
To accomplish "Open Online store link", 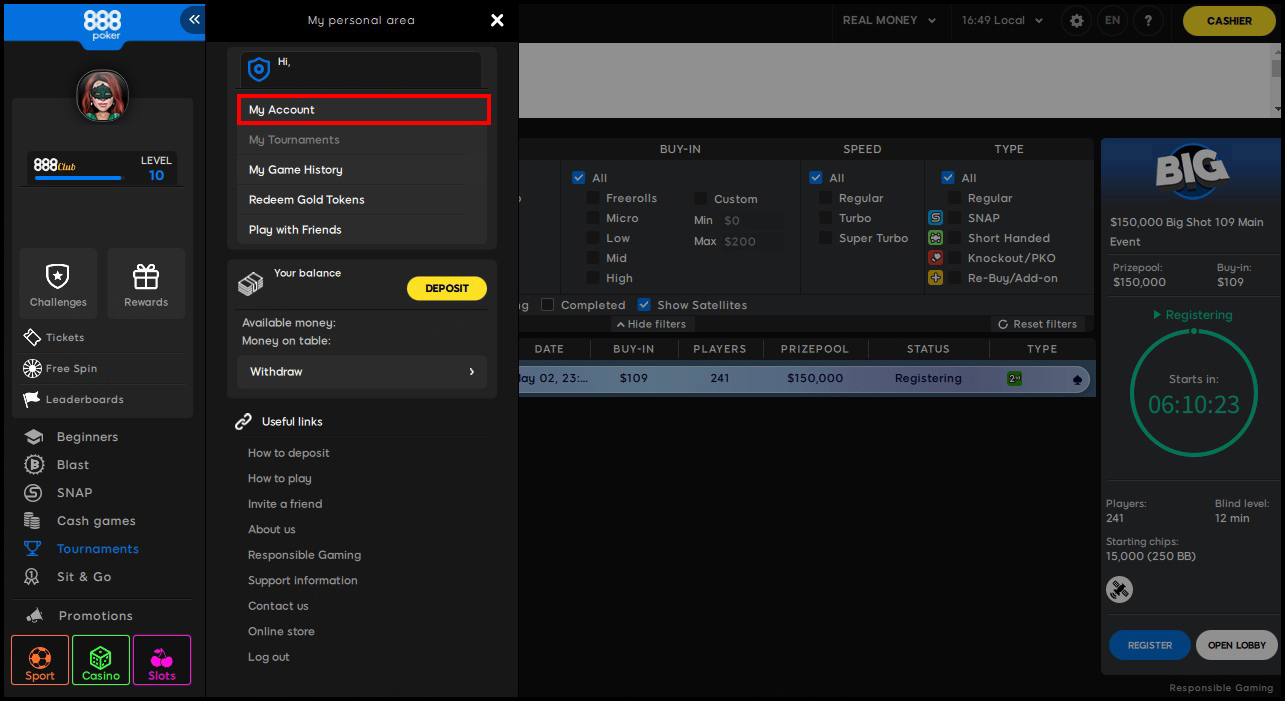I will pyautogui.click(x=281, y=632).
